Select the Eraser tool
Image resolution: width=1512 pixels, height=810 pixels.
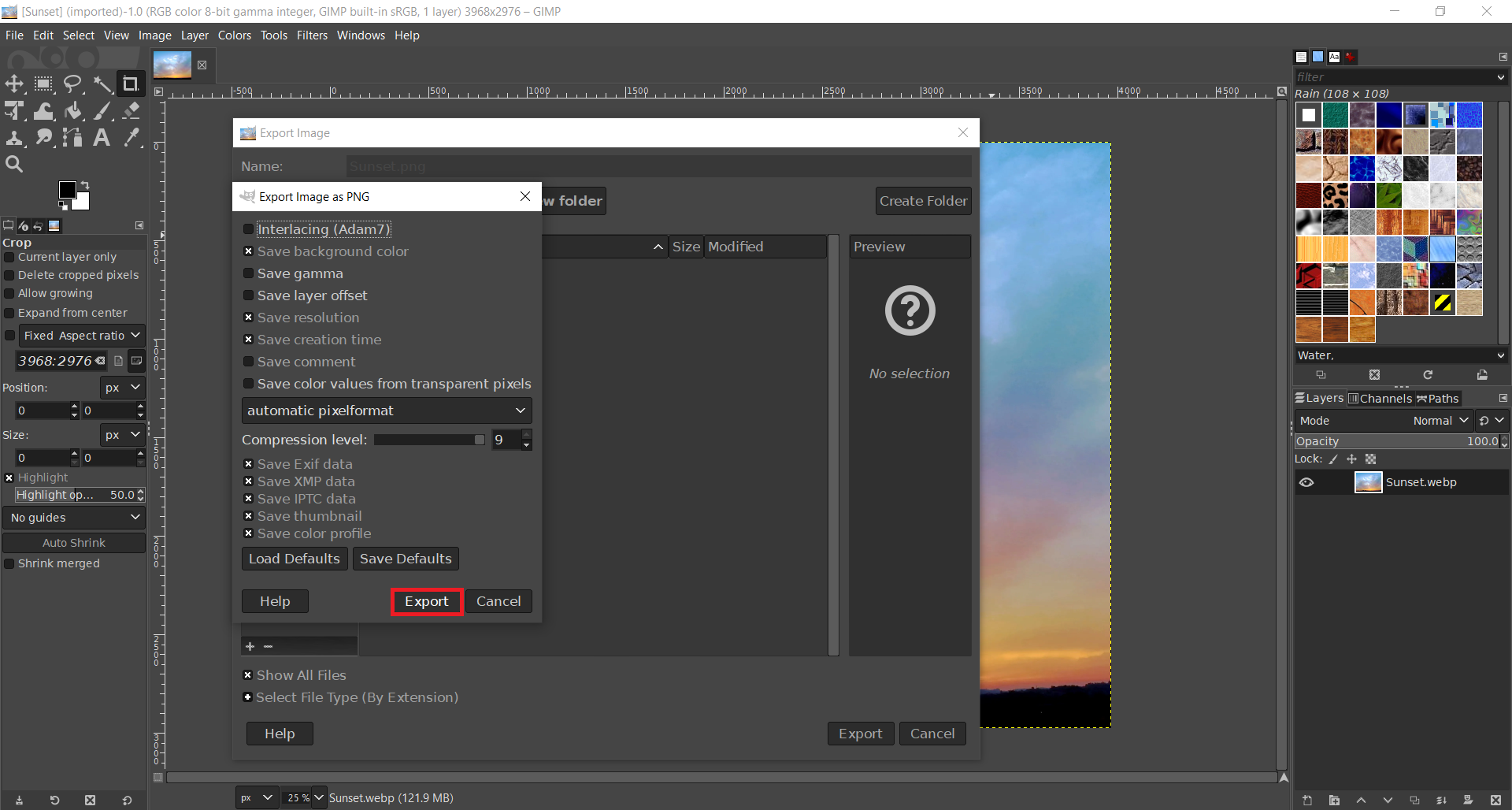(x=132, y=111)
